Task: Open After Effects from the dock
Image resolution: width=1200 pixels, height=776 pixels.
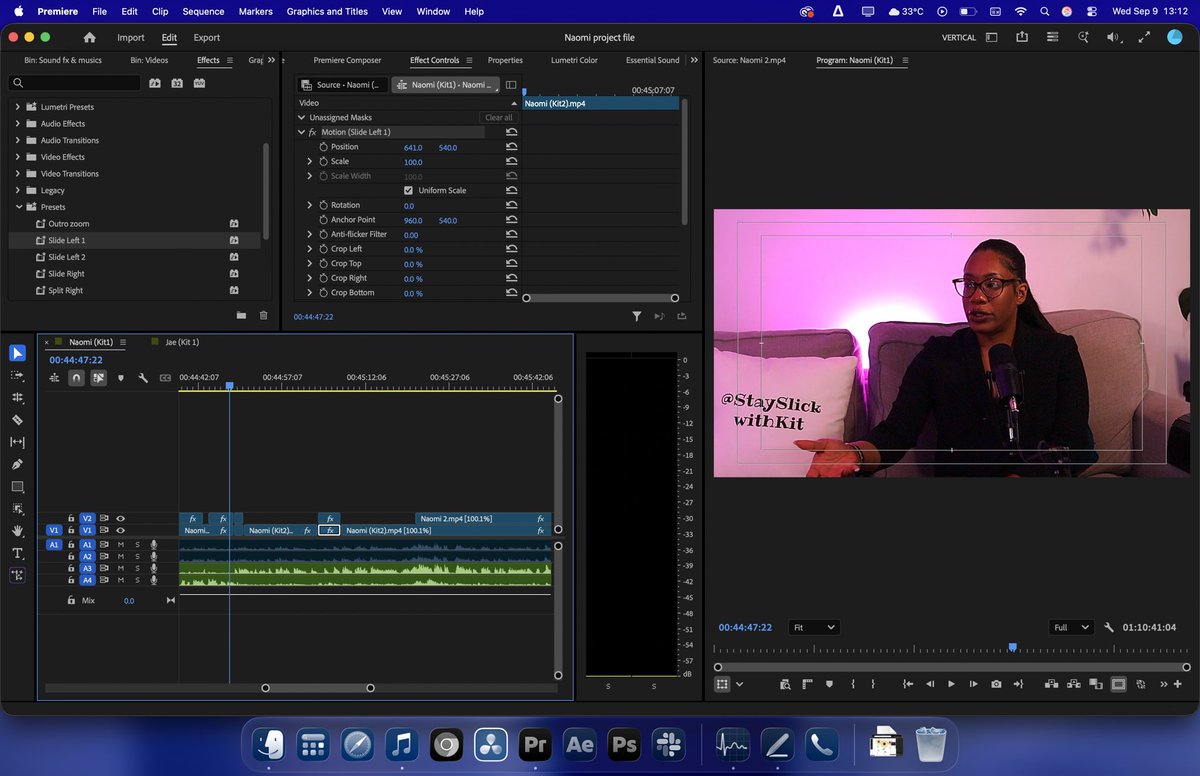Action: (x=579, y=744)
